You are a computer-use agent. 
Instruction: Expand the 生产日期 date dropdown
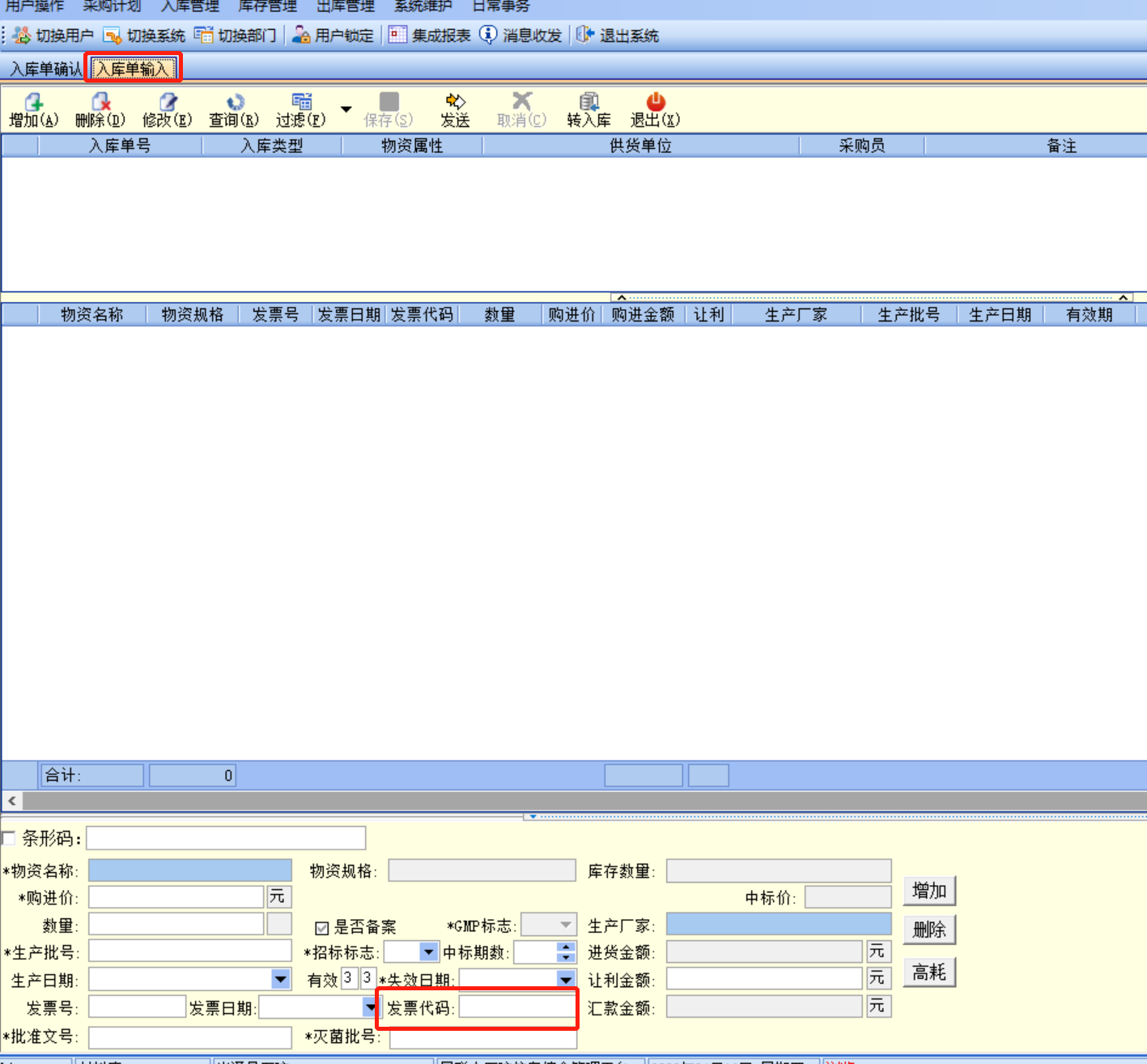point(280,979)
